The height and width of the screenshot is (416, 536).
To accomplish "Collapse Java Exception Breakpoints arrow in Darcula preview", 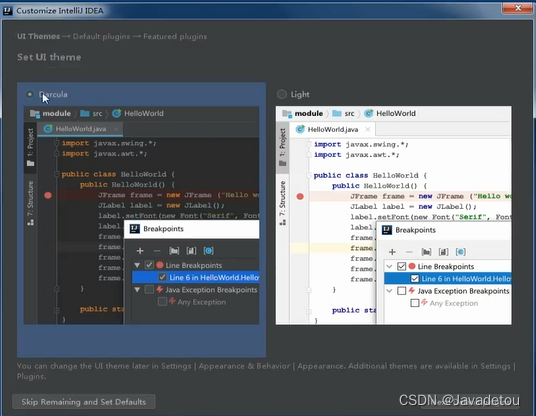I will [x=137, y=290].
